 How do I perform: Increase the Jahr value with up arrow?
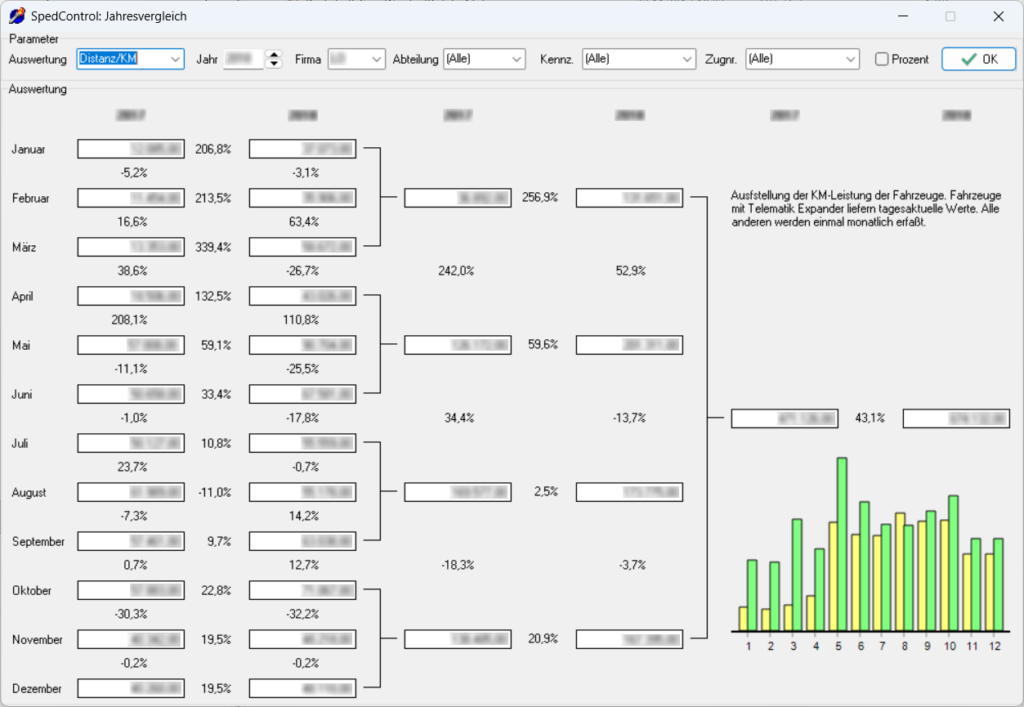pos(274,54)
